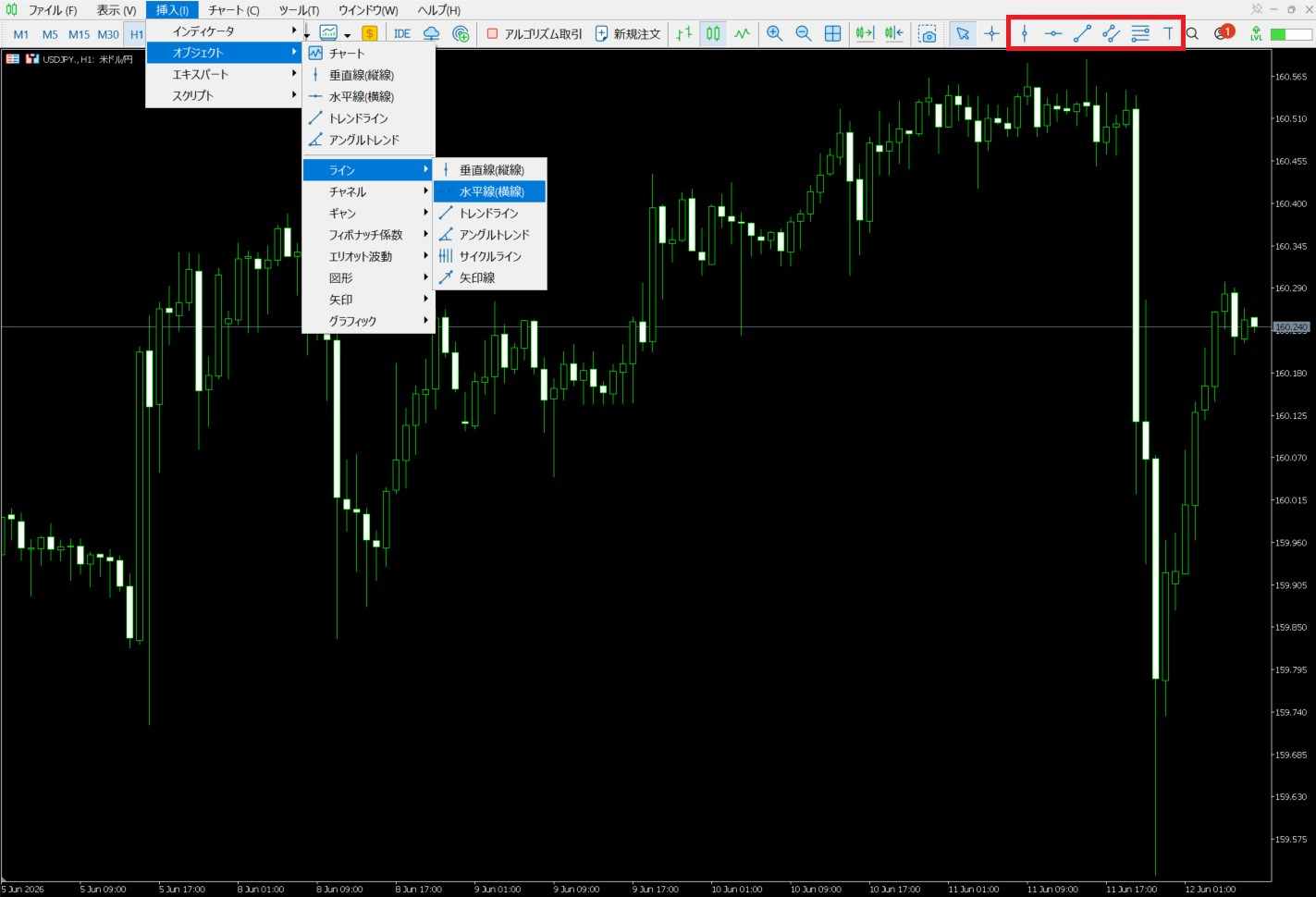Open the search magnifier icon
The height and width of the screenshot is (897, 1316).
1193,34
